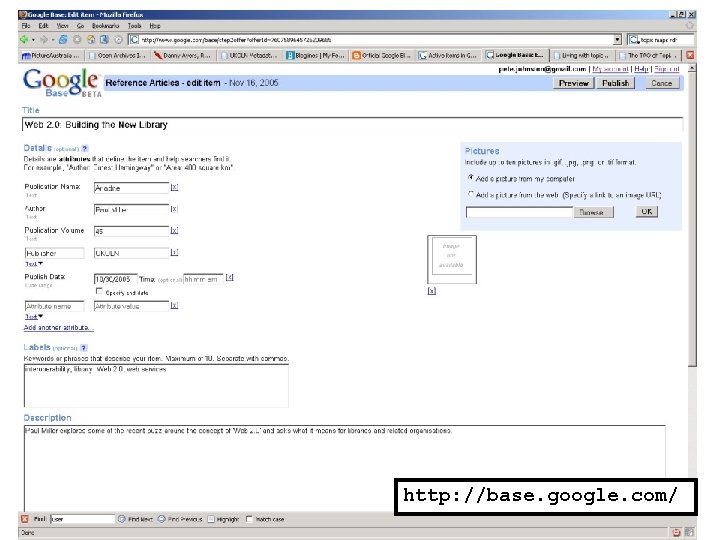Image resolution: width=720 pixels, height=540 pixels.
Task: Remove the Author attribute with [x]
Action: click(x=174, y=209)
